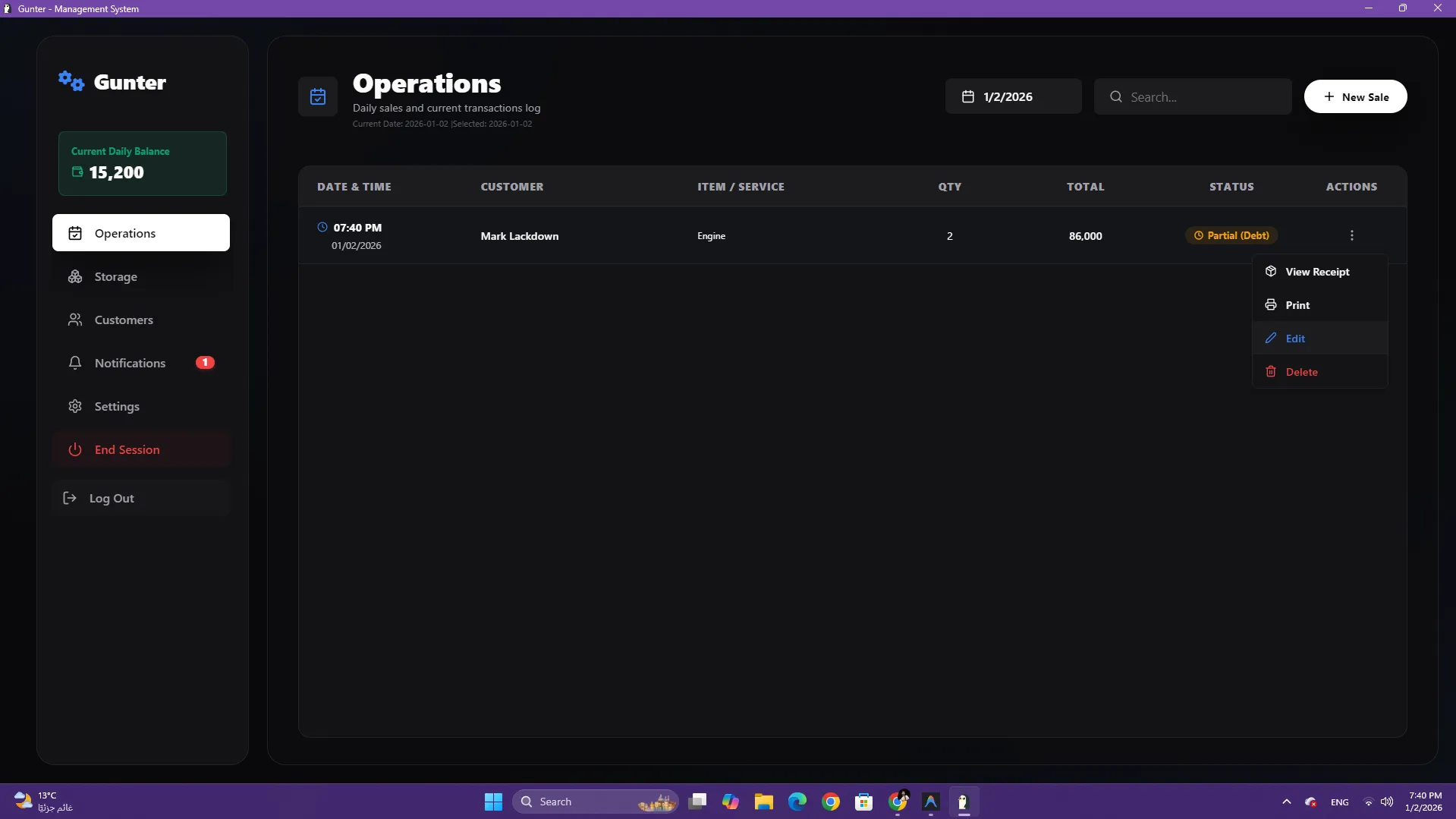This screenshot has width=1456, height=819.
Task: Open the taskbar clock showing 7:40 PM
Action: click(x=1423, y=802)
